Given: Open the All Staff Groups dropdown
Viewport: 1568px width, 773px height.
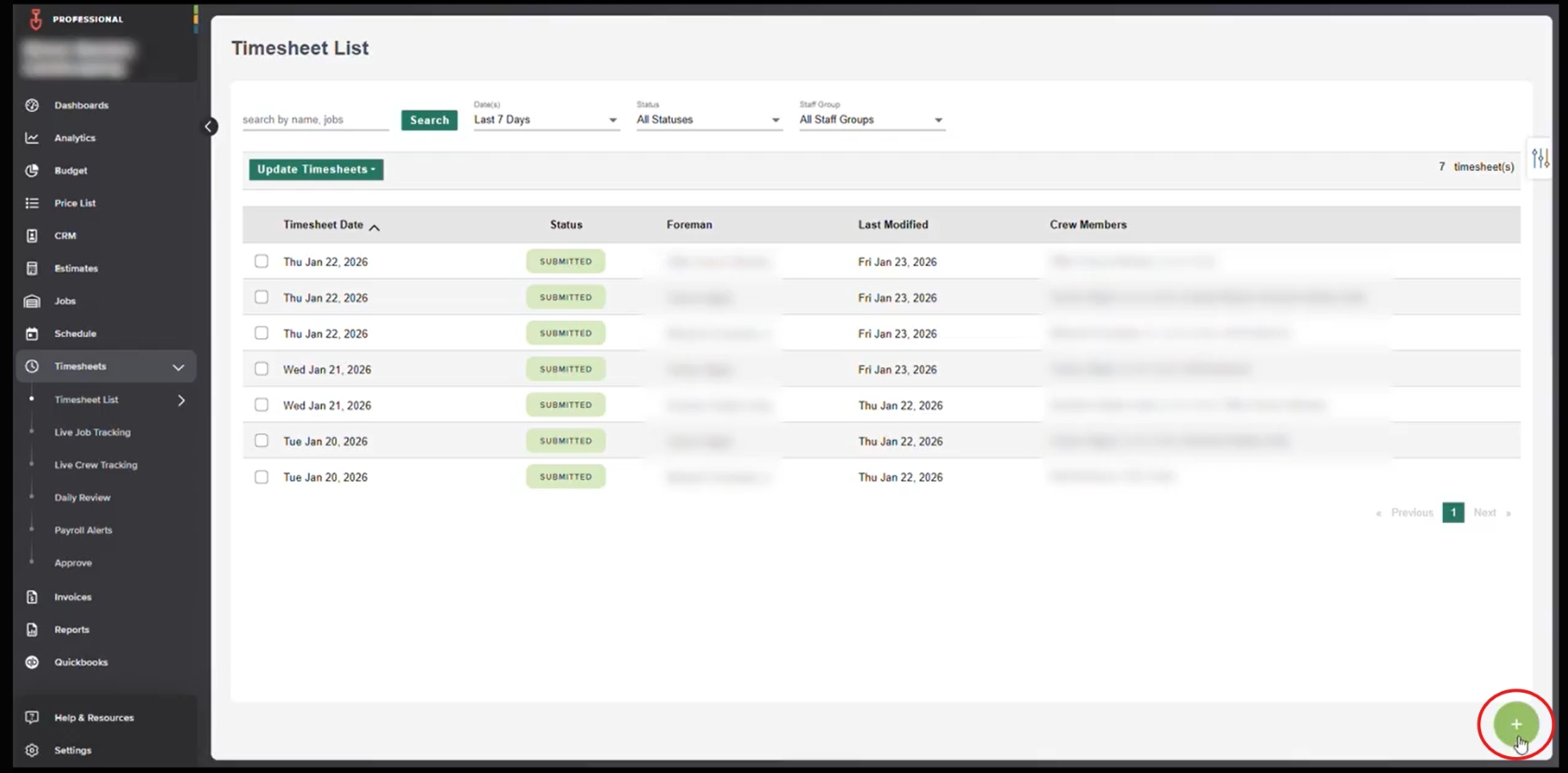Looking at the screenshot, I should coord(872,119).
